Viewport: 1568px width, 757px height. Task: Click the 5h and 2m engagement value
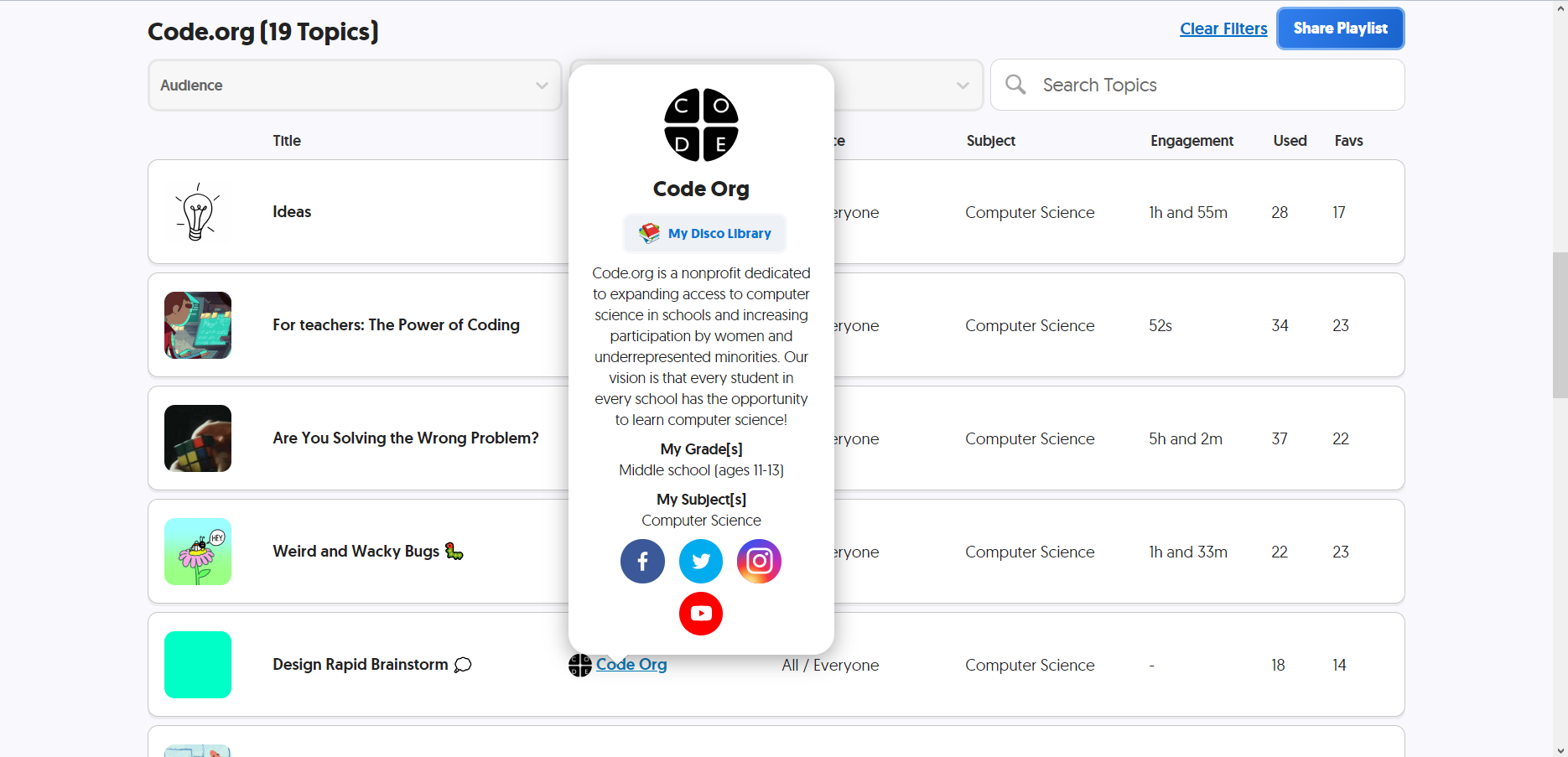(1186, 439)
